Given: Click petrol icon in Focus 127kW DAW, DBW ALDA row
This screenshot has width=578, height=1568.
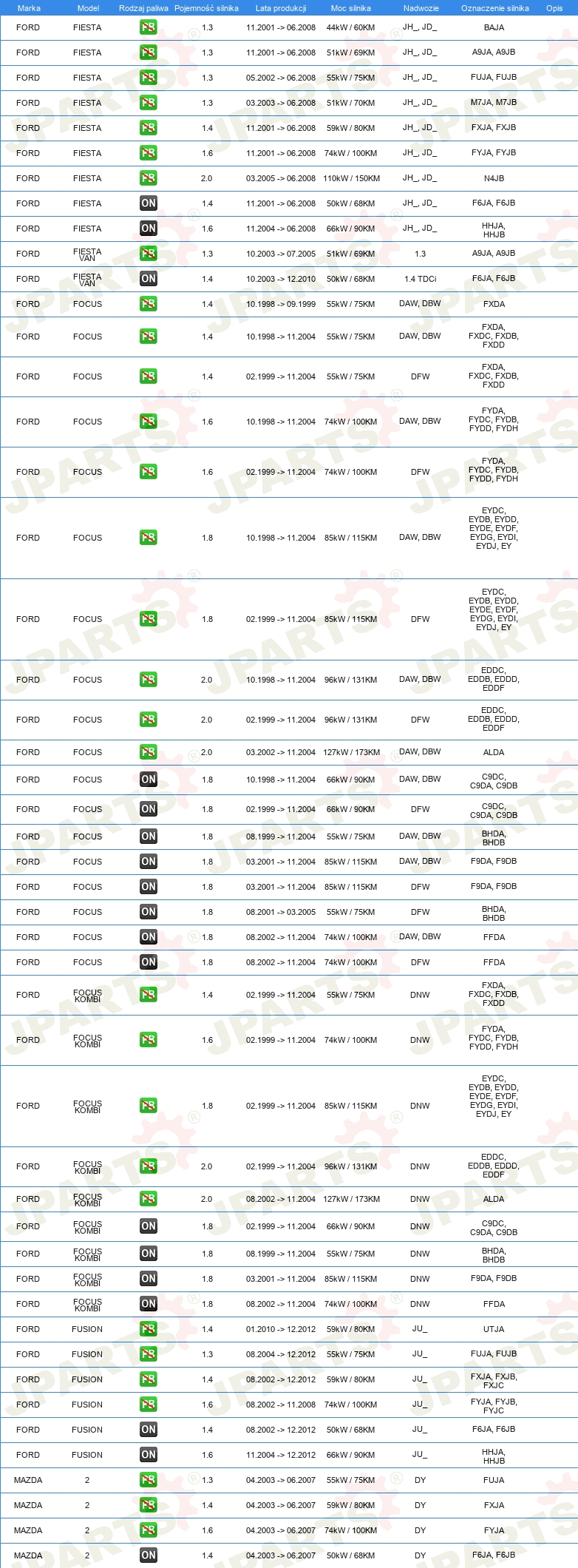Looking at the screenshot, I should point(148,752).
